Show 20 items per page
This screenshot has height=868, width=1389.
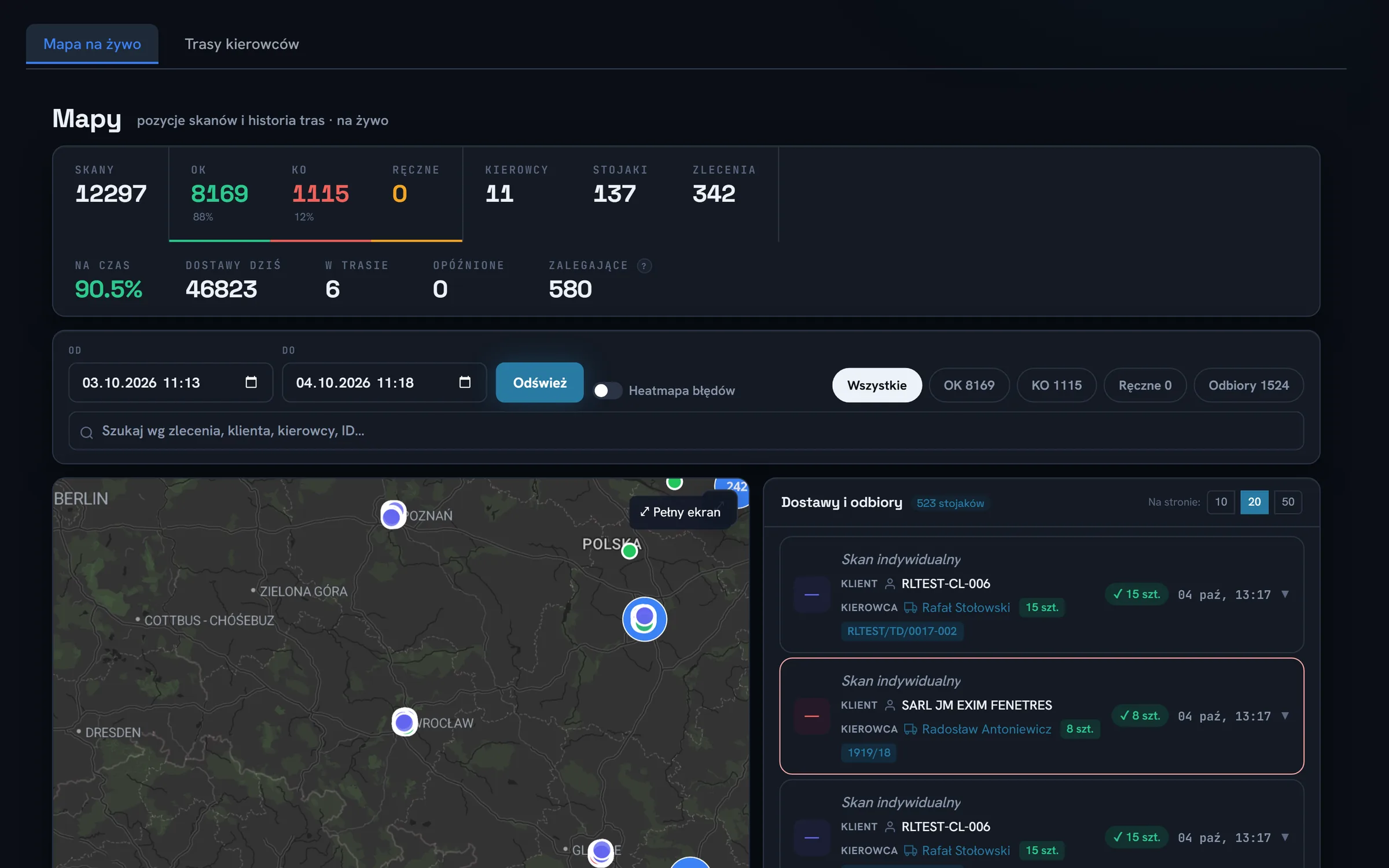coord(1254,502)
